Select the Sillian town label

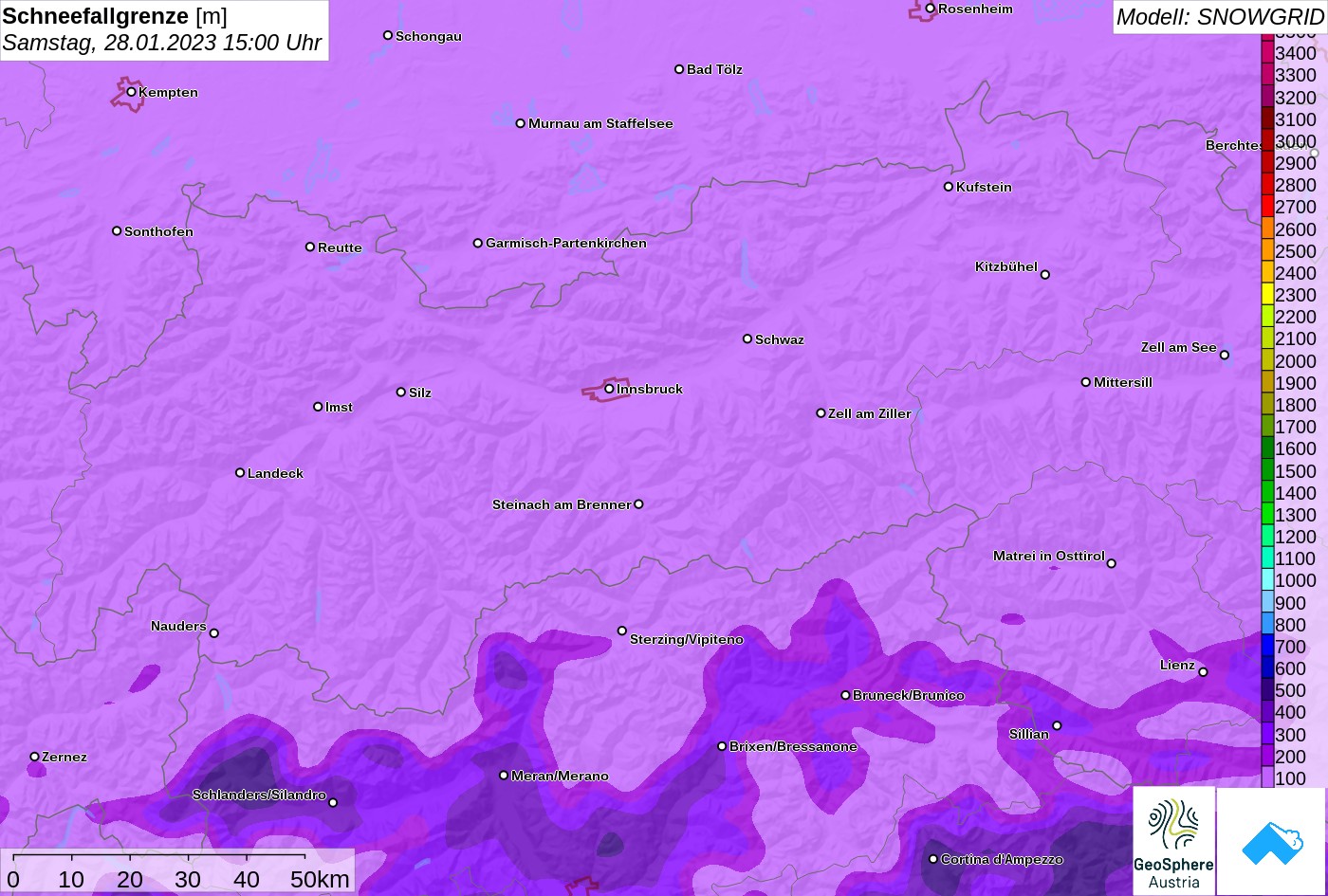tap(1029, 734)
